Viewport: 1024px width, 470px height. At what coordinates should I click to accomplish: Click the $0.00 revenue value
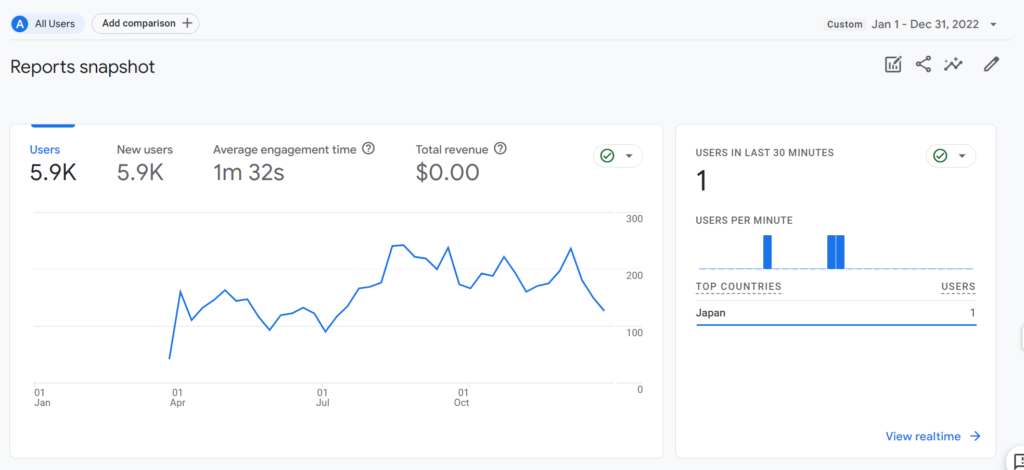click(447, 172)
